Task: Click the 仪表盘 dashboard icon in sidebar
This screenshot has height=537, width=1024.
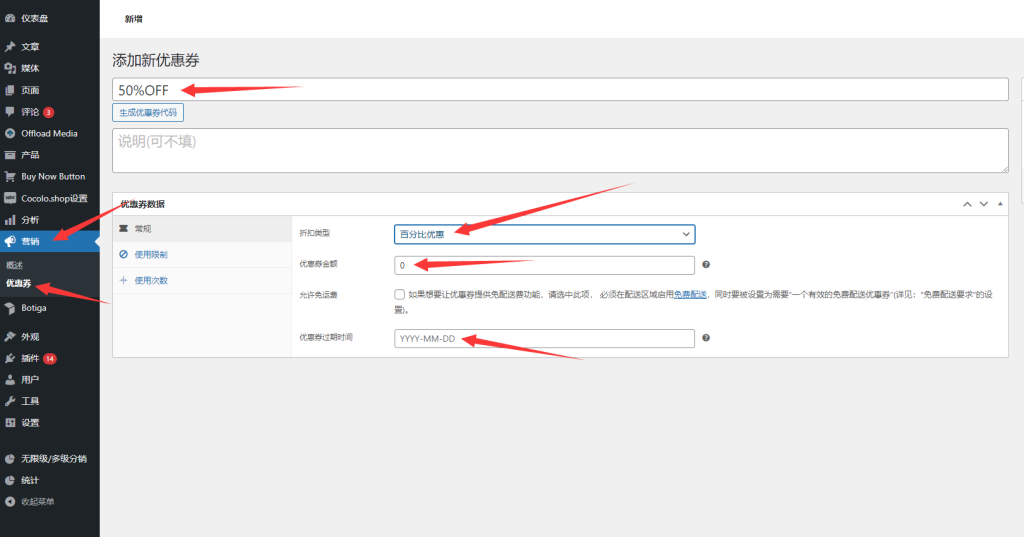Action: tap(10, 18)
